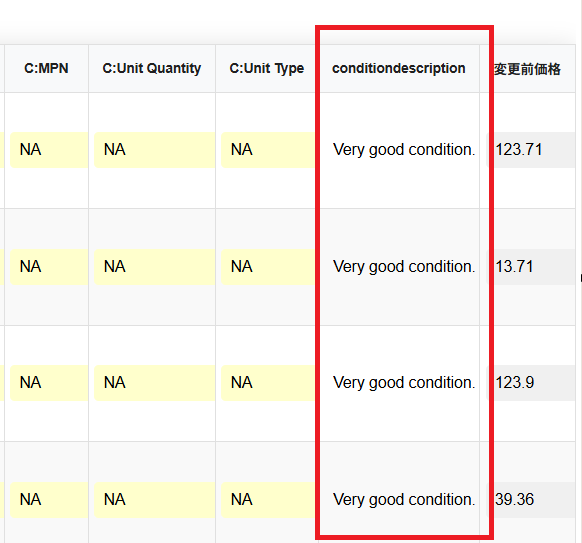Edit third row C:Unit Quantity NA field
582x543 pixels.
(x=154, y=383)
